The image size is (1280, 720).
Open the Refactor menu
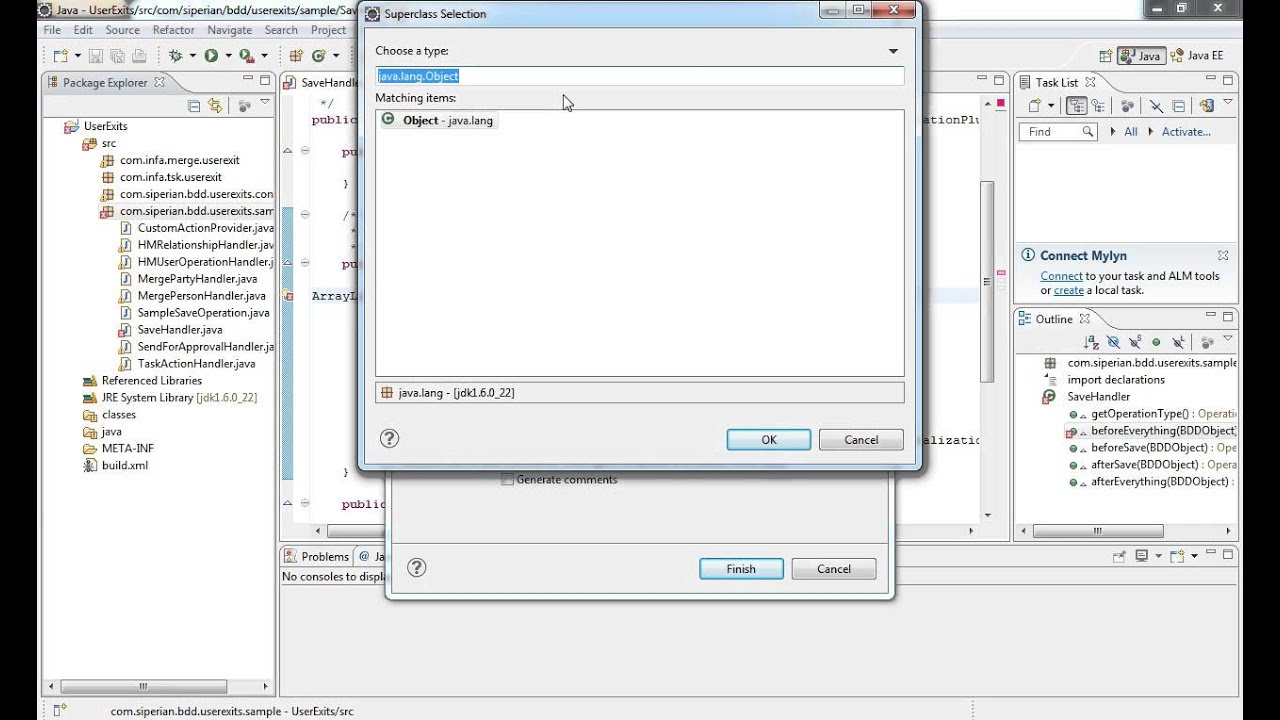click(174, 30)
